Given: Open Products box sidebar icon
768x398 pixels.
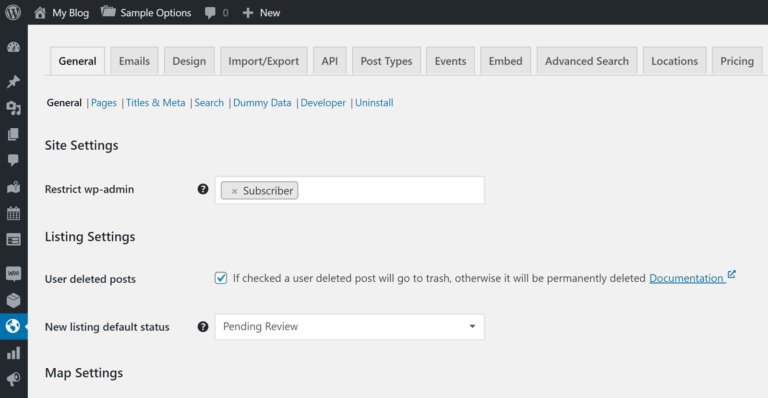Looking at the screenshot, I should click(x=13, y=300).
